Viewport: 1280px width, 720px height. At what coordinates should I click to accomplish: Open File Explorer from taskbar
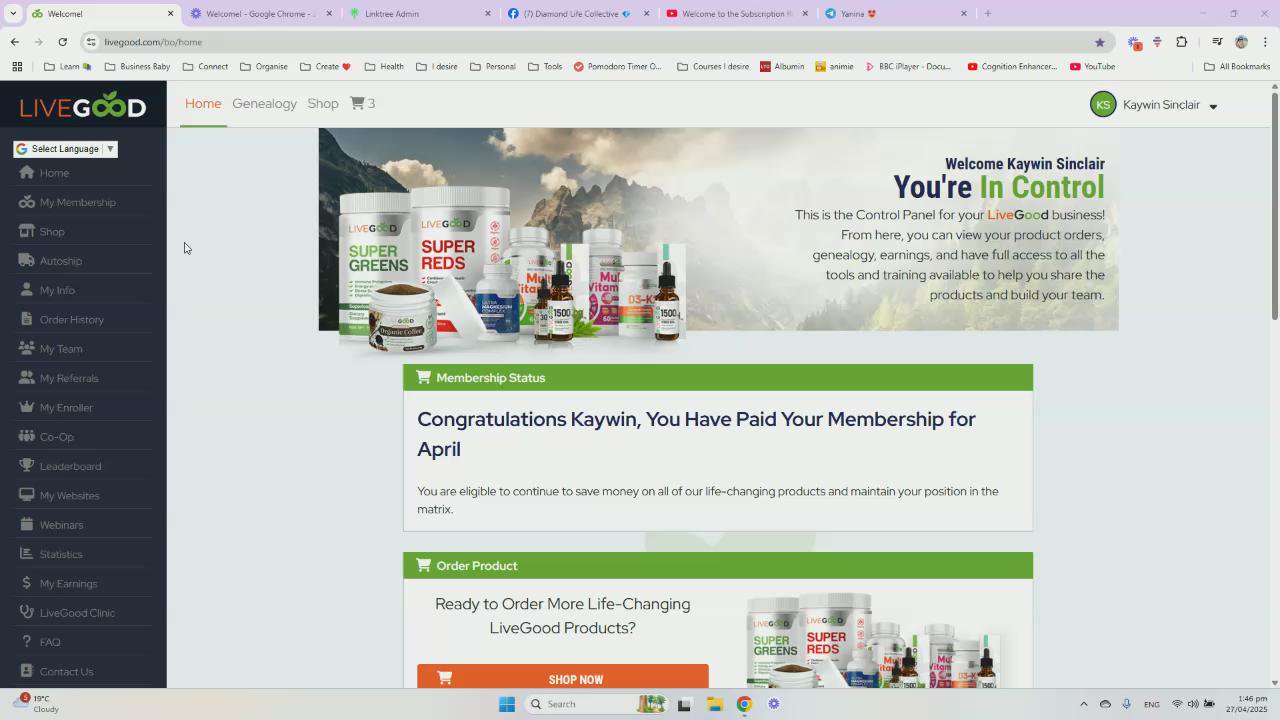tap(714, 704)
